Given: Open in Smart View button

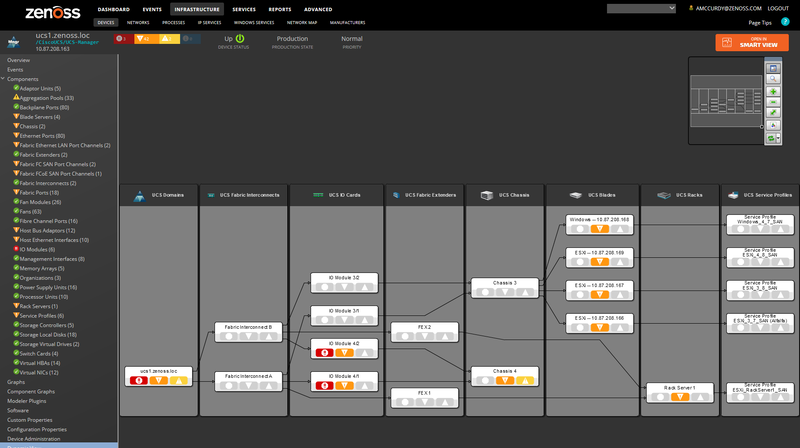Looking at the screenshot, I should pyautogui.click(x=752, y=42).
